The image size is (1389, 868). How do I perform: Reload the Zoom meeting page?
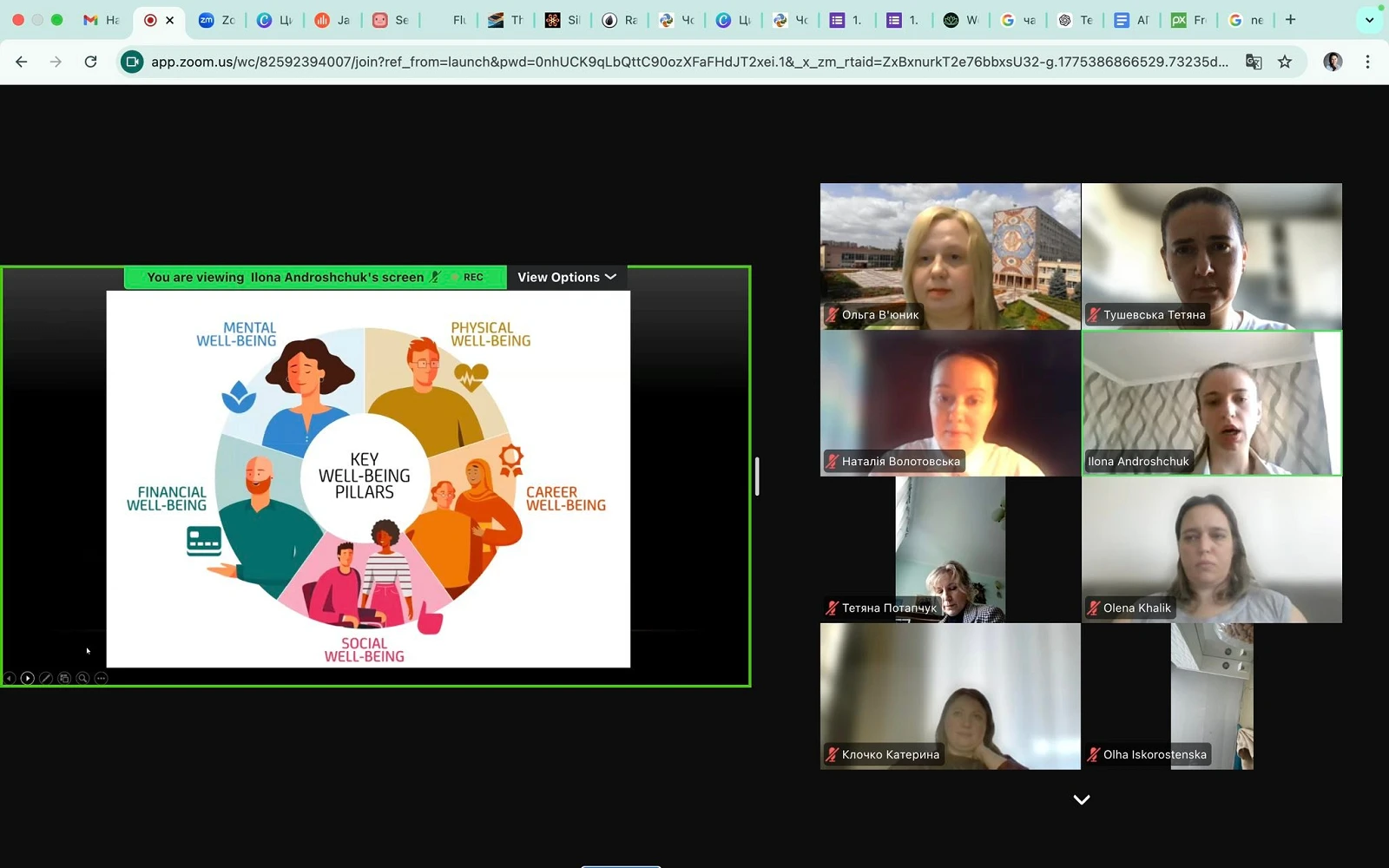click(x=90, y=62)
